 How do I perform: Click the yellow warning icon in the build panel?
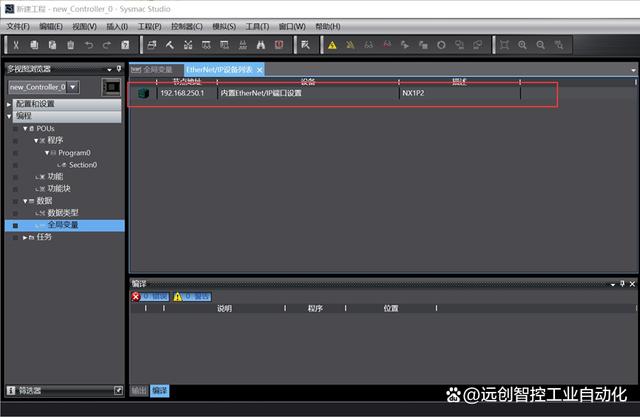click(178, 297)
